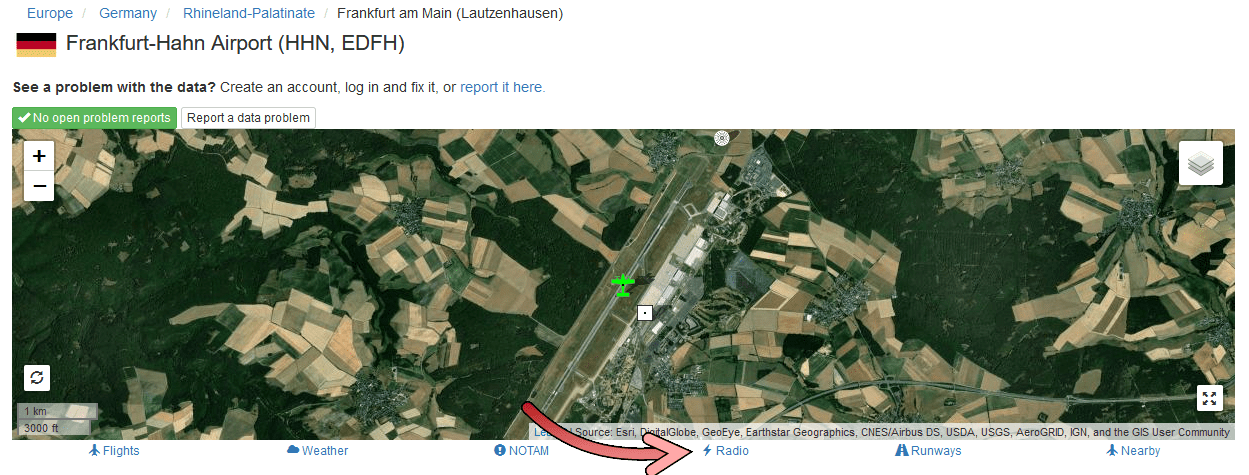
Task: Go to Europe breadcrumb link
Action: 50,14
